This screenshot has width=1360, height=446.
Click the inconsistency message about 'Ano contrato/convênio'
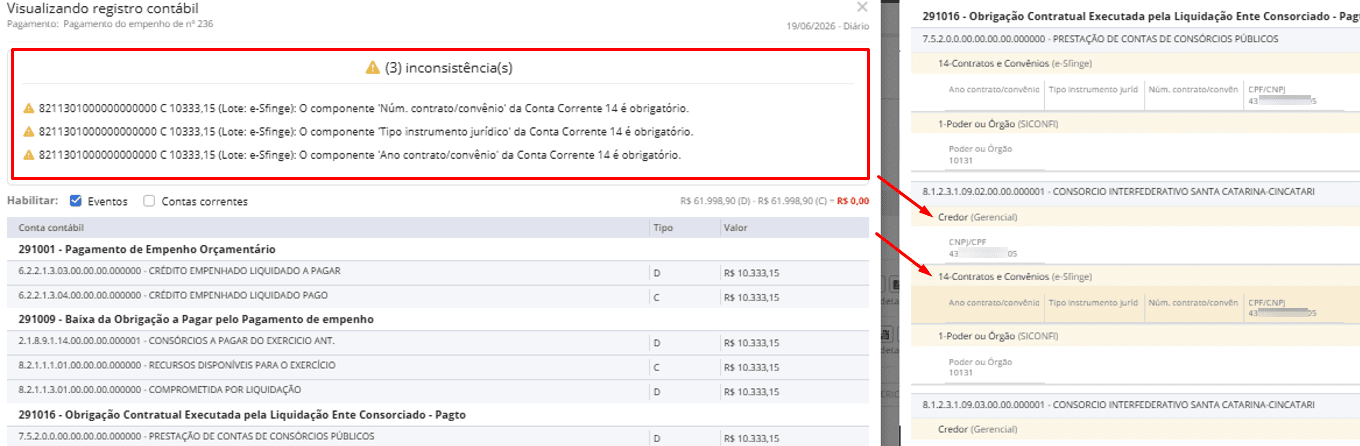tap(360, 155)
